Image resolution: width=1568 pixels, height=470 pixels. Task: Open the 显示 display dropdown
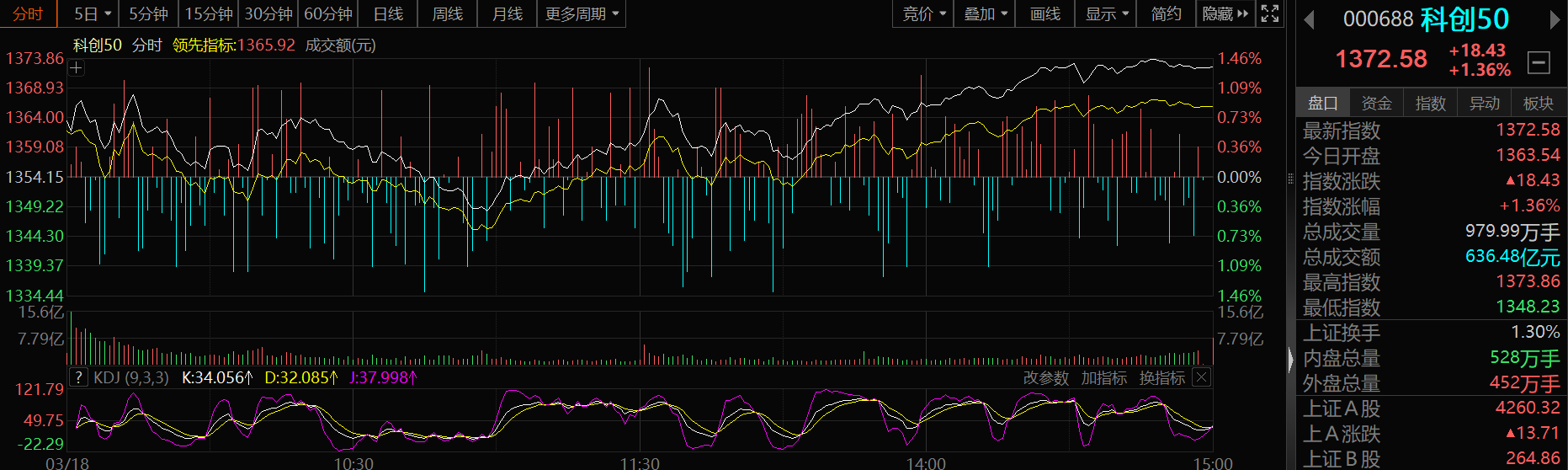(1106, 13)
